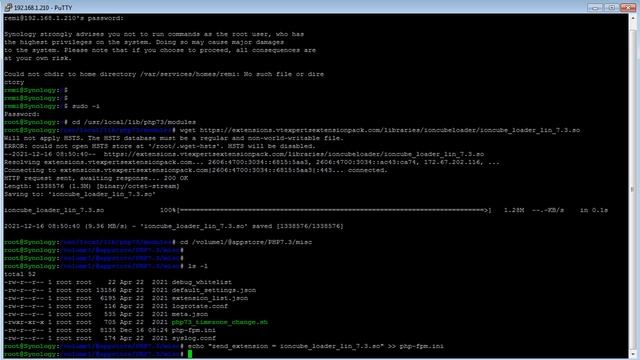Minimize the PuTTY window
The image size is (640, 360).
(595, 7)
